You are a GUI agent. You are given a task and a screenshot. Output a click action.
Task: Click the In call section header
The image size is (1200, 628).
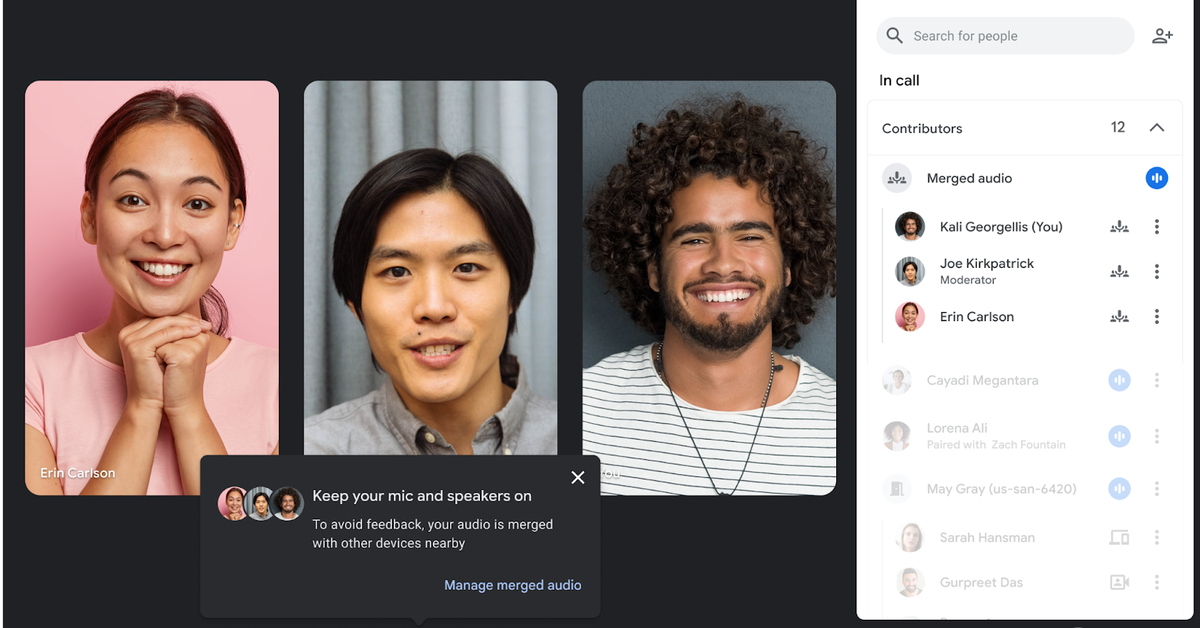899,80
